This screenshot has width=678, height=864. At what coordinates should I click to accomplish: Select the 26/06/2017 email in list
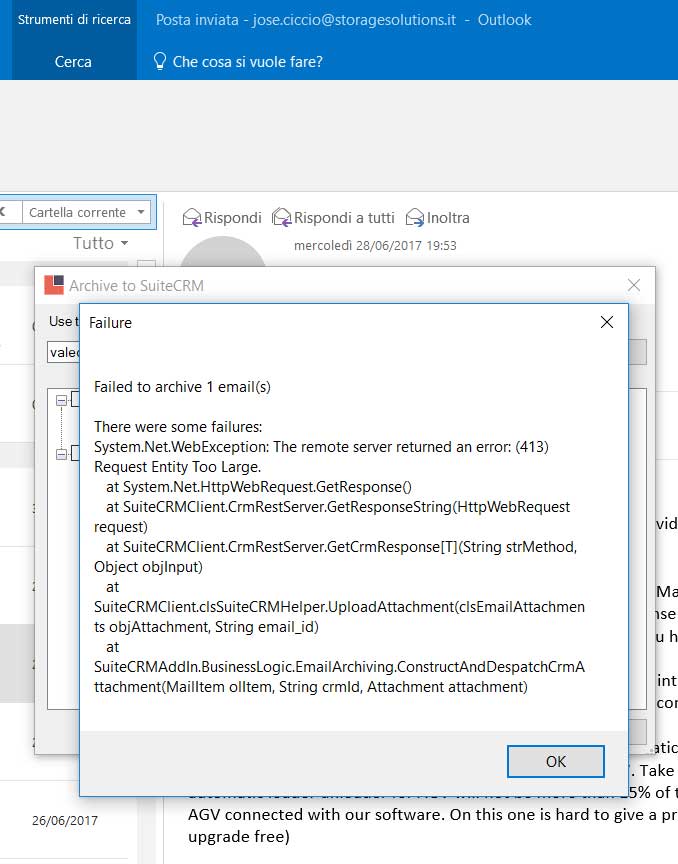point(65,820)
